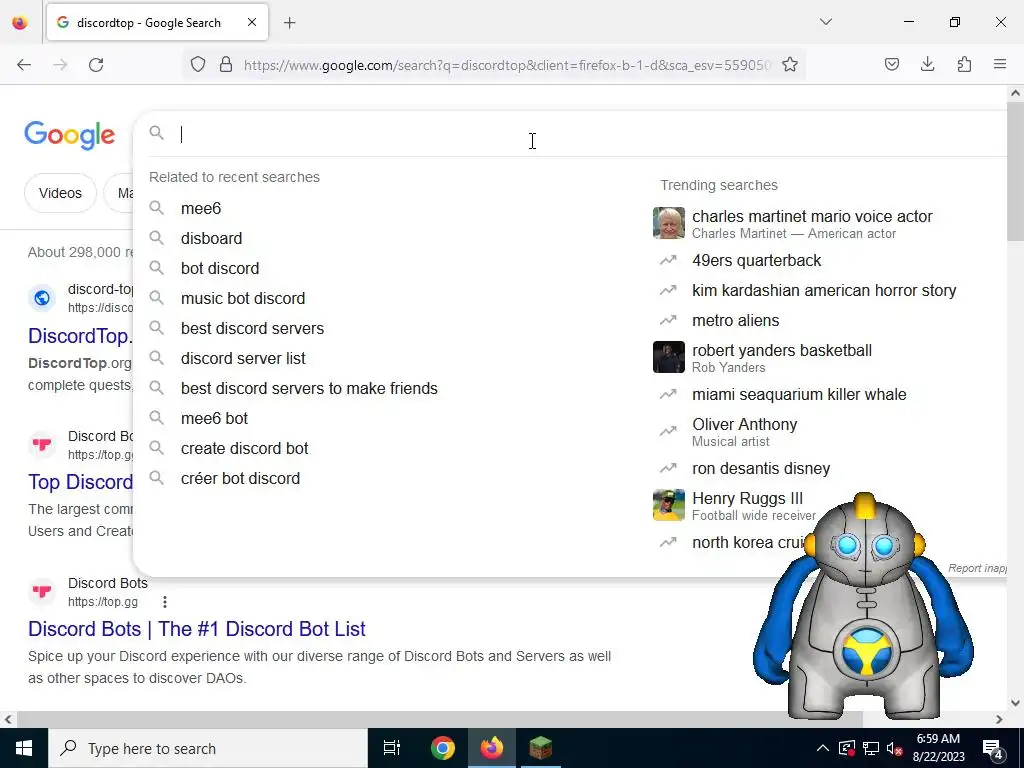Click the horizontal scrollbar right arrow
1024x768 pixels.
pos(999,720)
